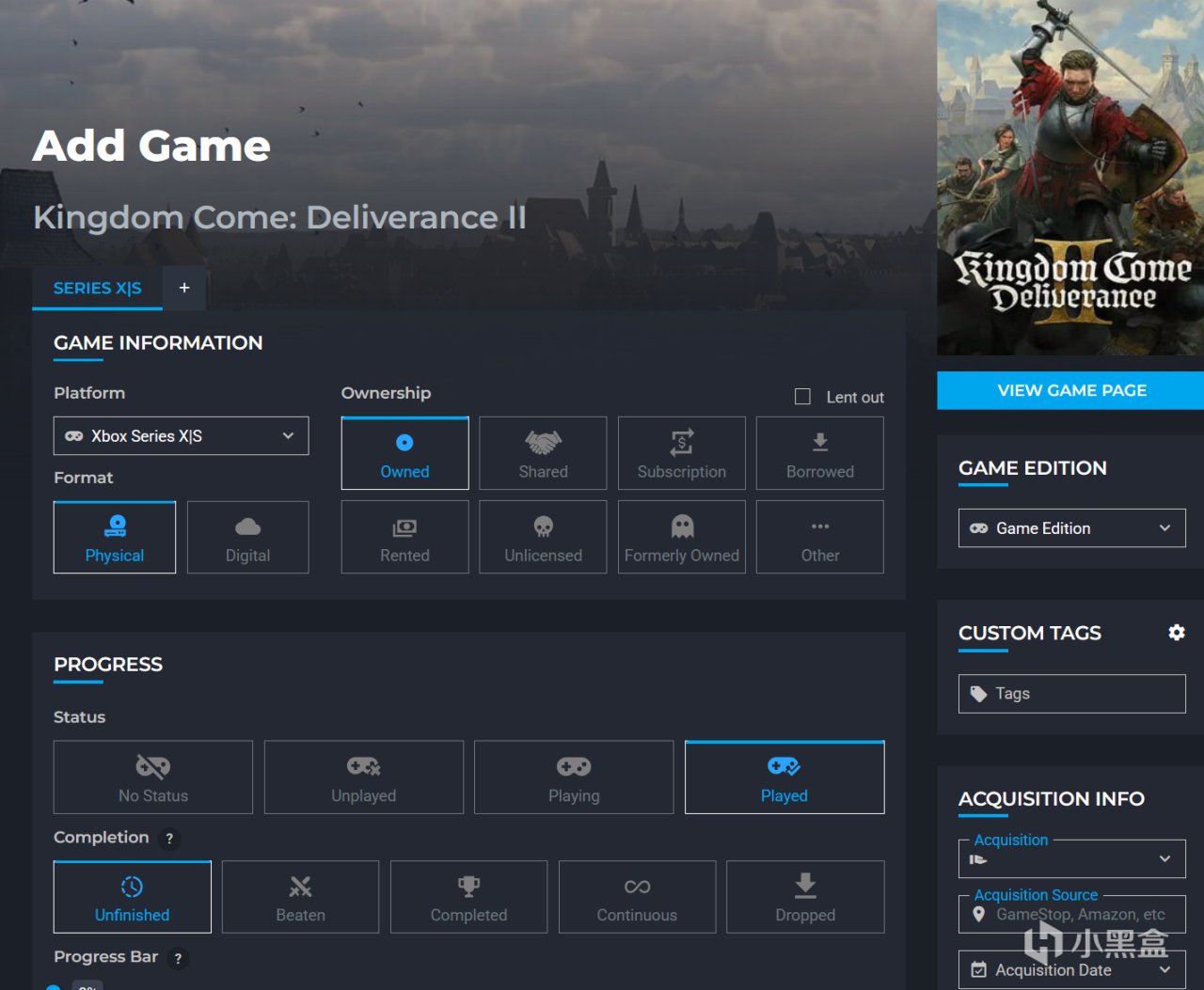This screenshot has width=1204, height=990.
Task: Click the 'CUSTOM TAGS' panel heading
Action: [1030, 634]
